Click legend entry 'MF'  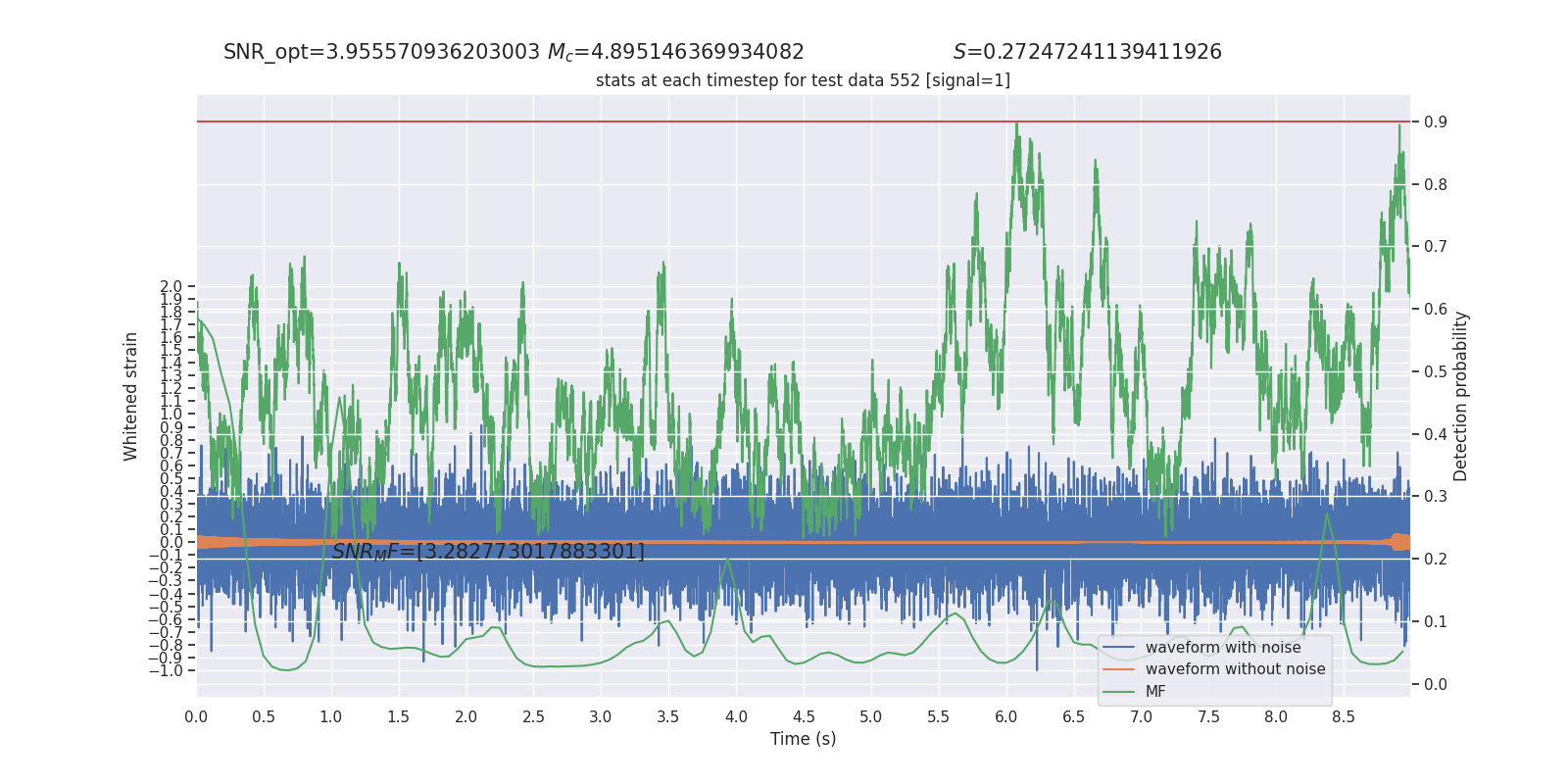[1155, 692]
